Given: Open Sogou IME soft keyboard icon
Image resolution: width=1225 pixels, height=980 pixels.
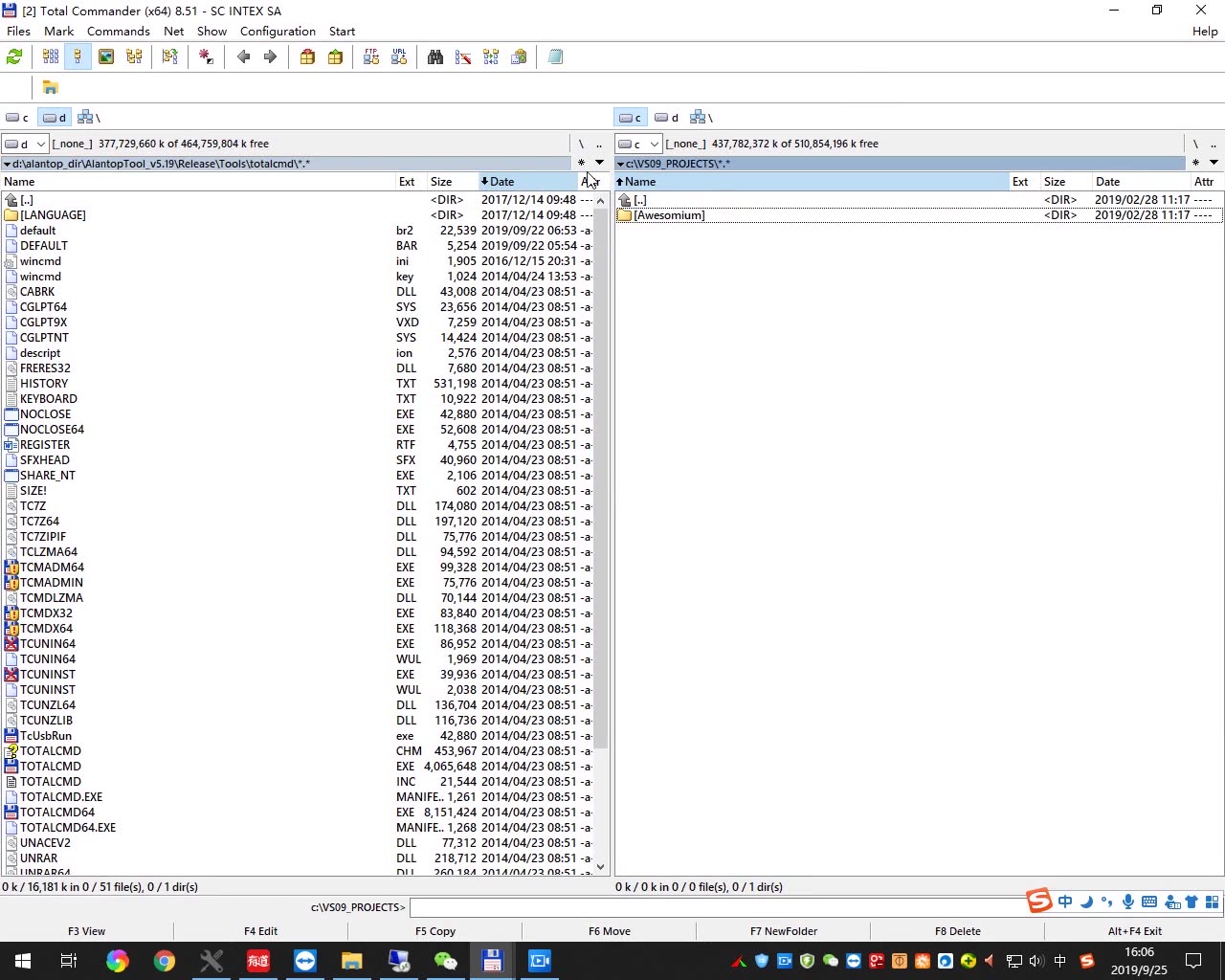Looking at the screenshot, I should pos(1149,902).
